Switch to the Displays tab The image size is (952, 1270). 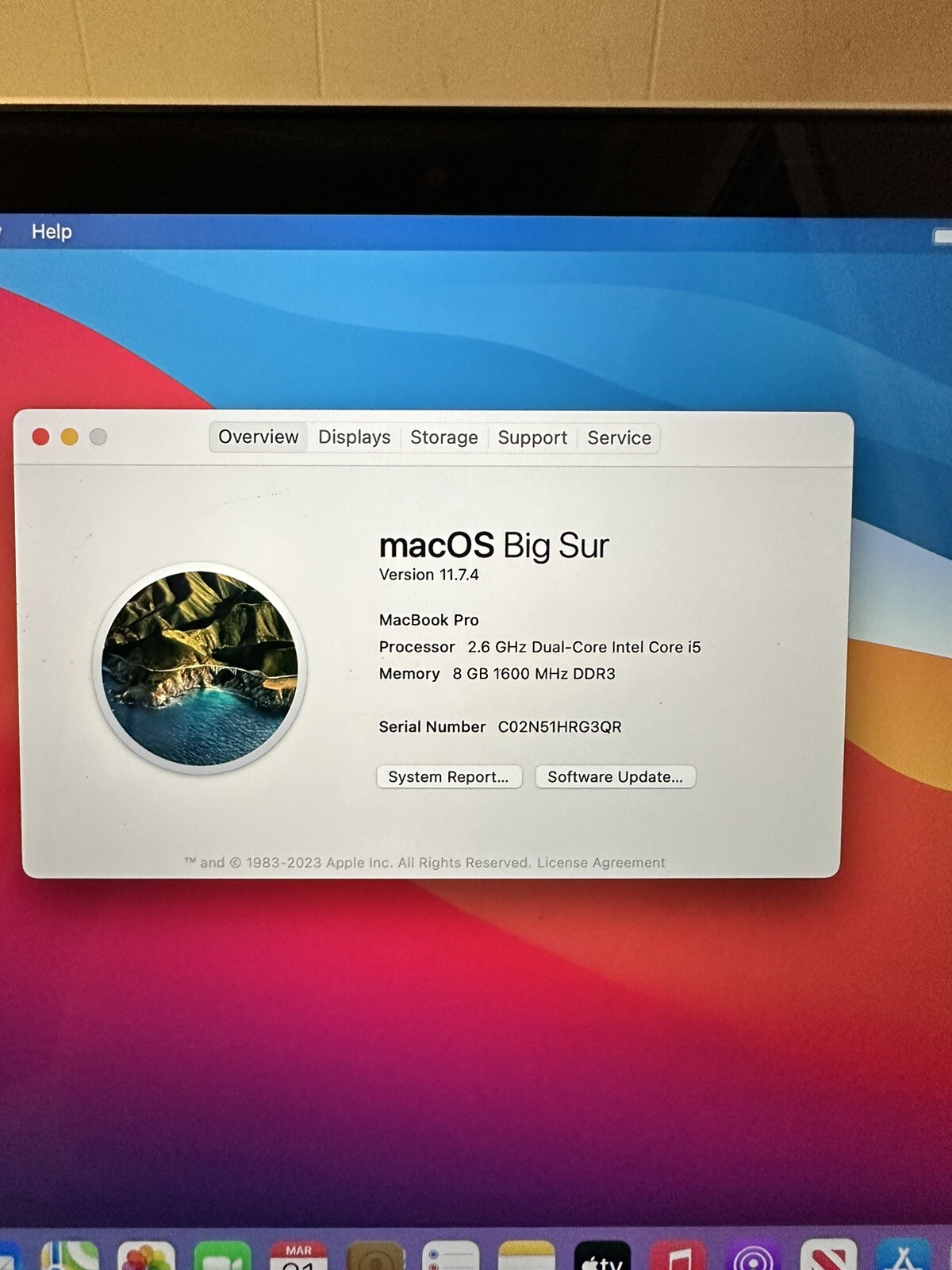355,437
